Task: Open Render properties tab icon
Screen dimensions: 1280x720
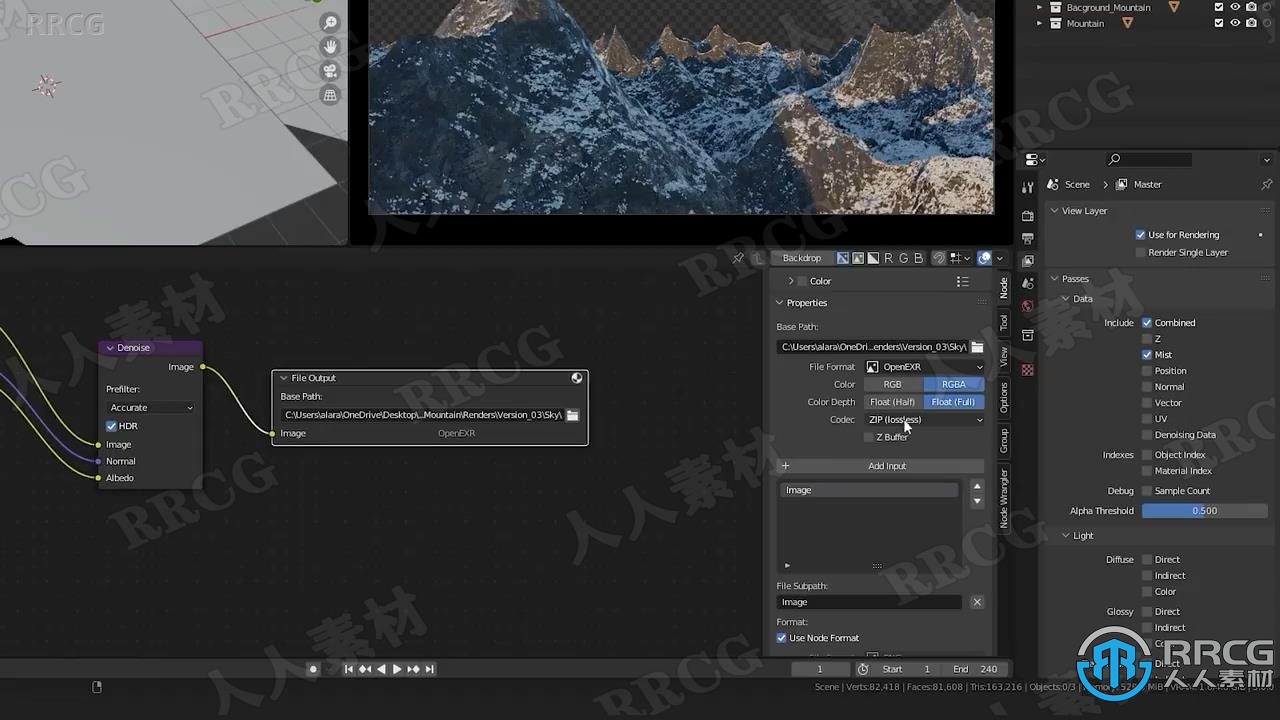Action: click(x=1027, y=215)
